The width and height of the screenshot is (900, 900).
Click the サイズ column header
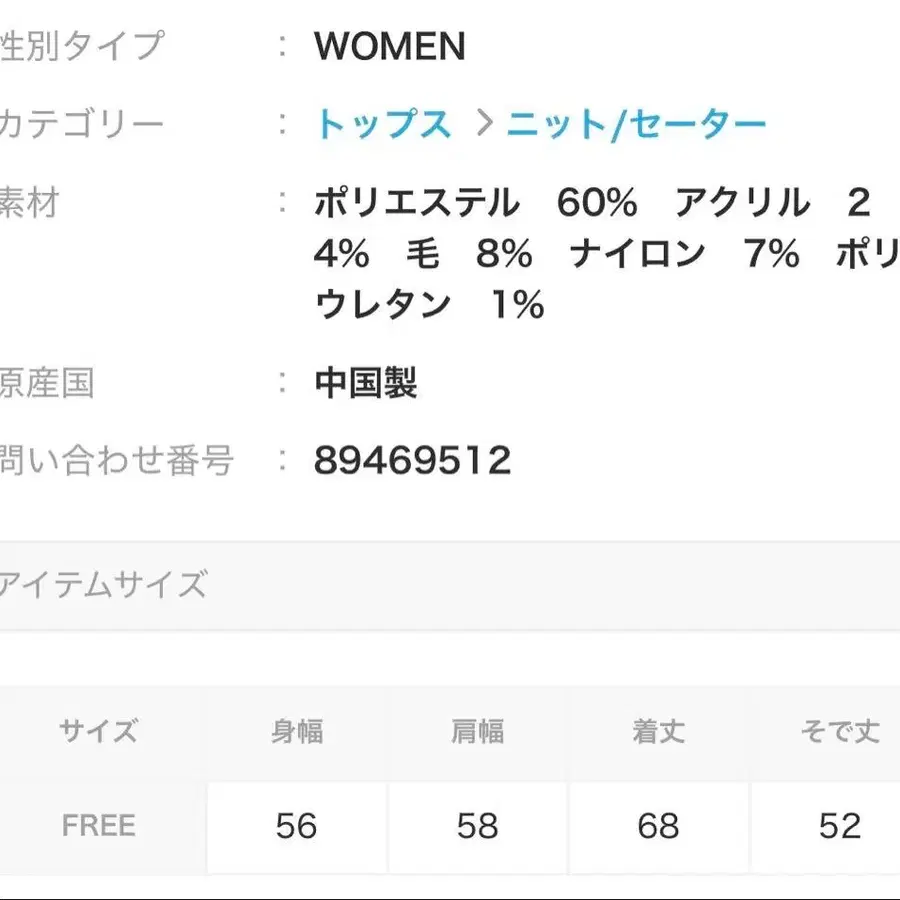[x=100, y=731]
